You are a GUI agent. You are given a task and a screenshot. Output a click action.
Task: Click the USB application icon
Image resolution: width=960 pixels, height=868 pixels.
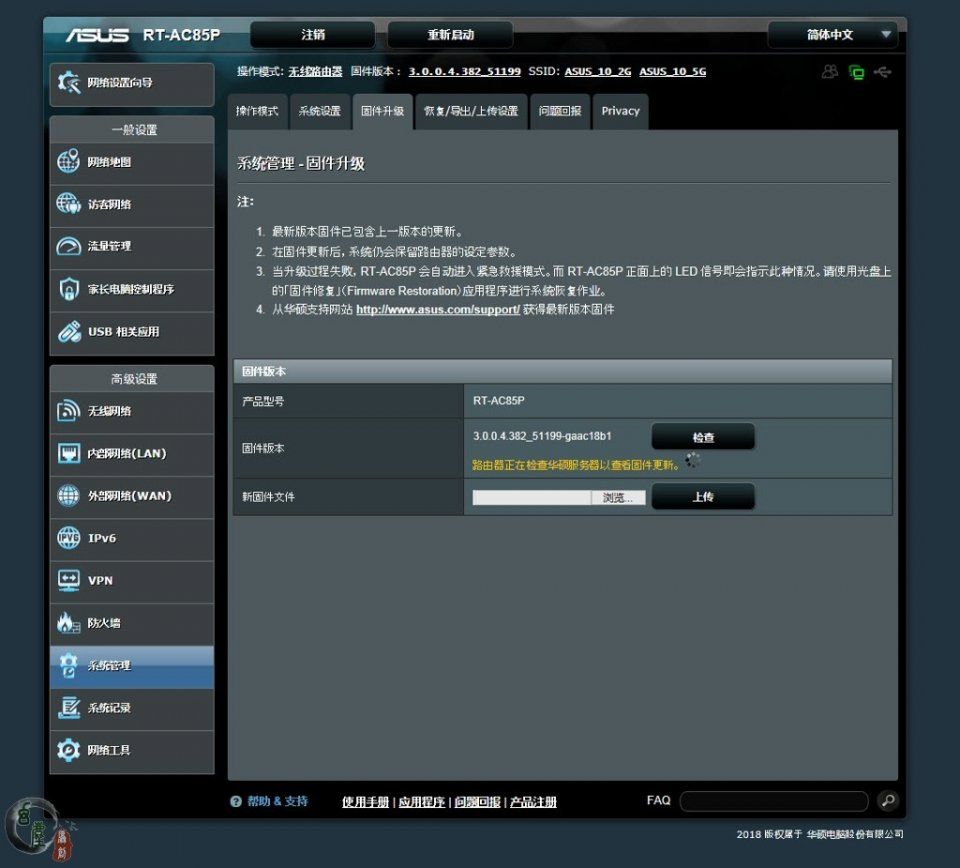(x=68, y=331)
